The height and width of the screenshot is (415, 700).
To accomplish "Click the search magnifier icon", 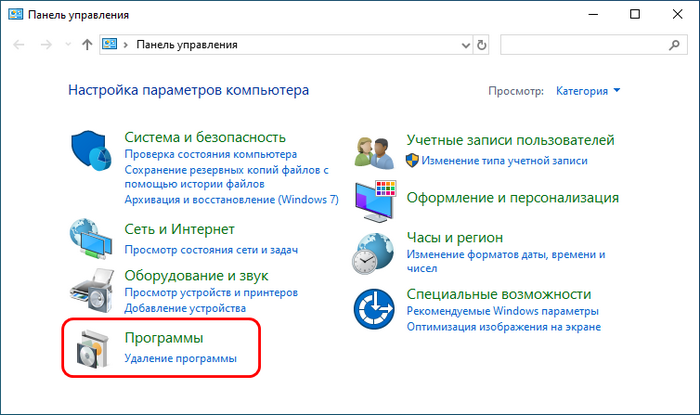I will [x=674, y=45].
